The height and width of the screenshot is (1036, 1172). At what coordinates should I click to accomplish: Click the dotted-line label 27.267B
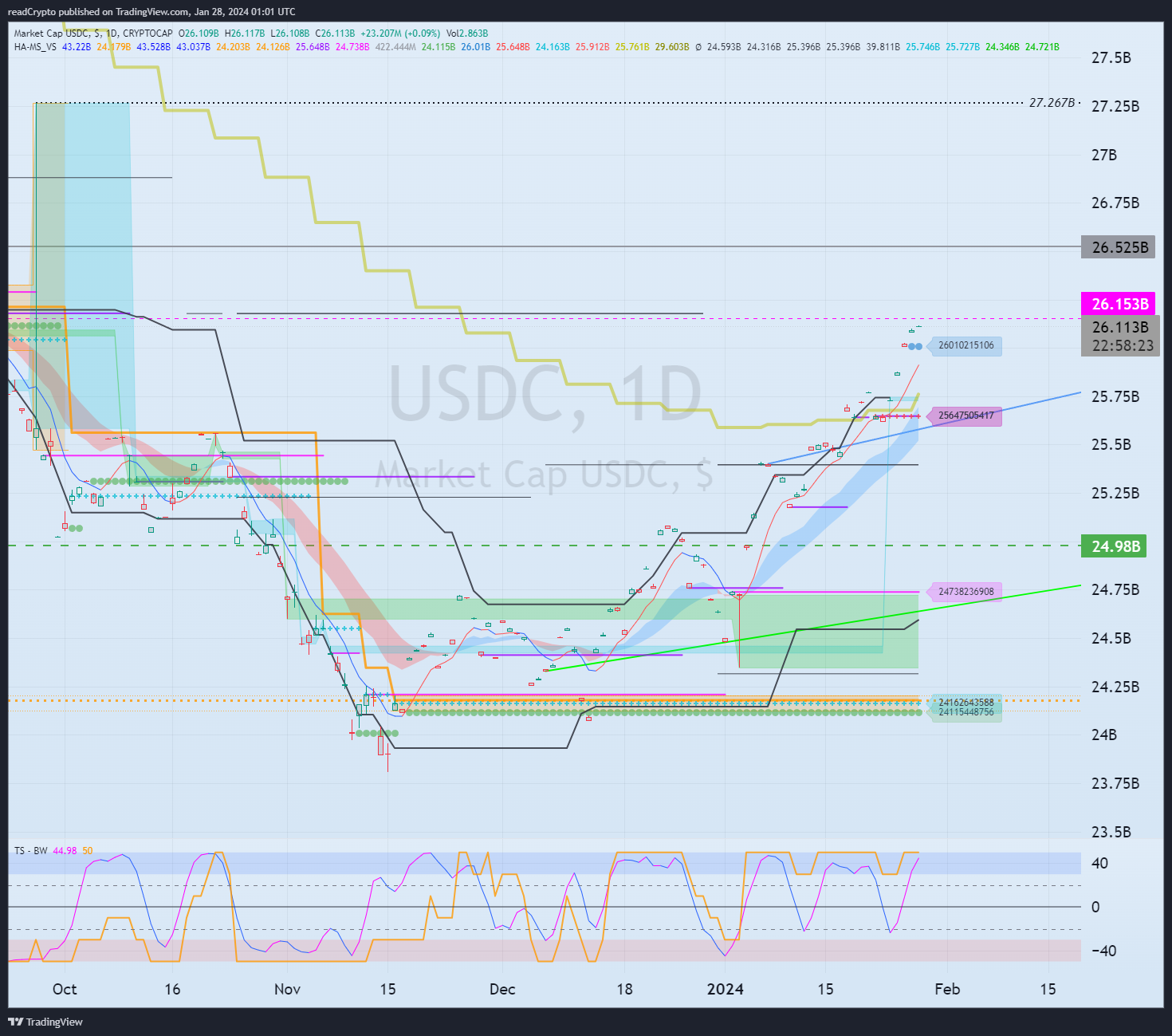(1052, 103)
